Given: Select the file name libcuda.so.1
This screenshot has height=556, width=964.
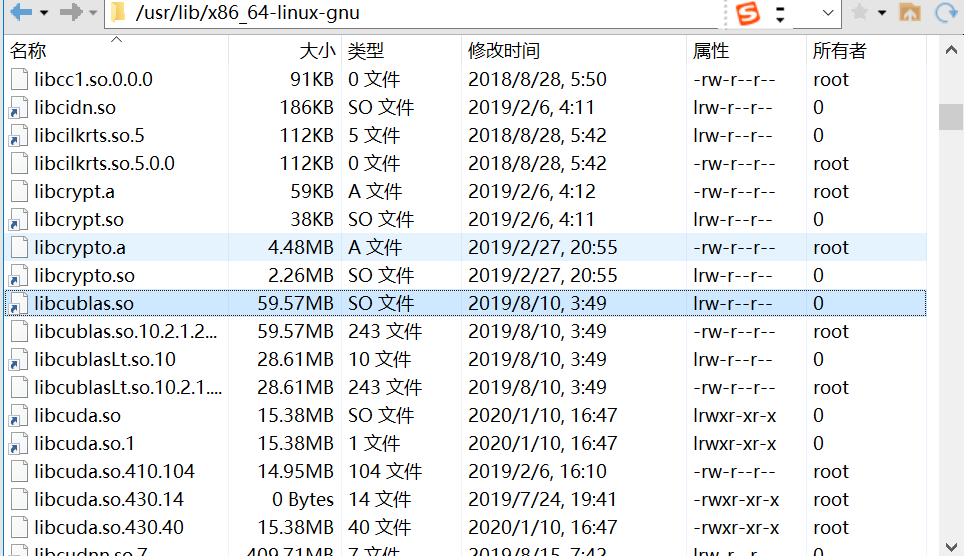Looking at the screenshot, I should (x=84, y=443).
